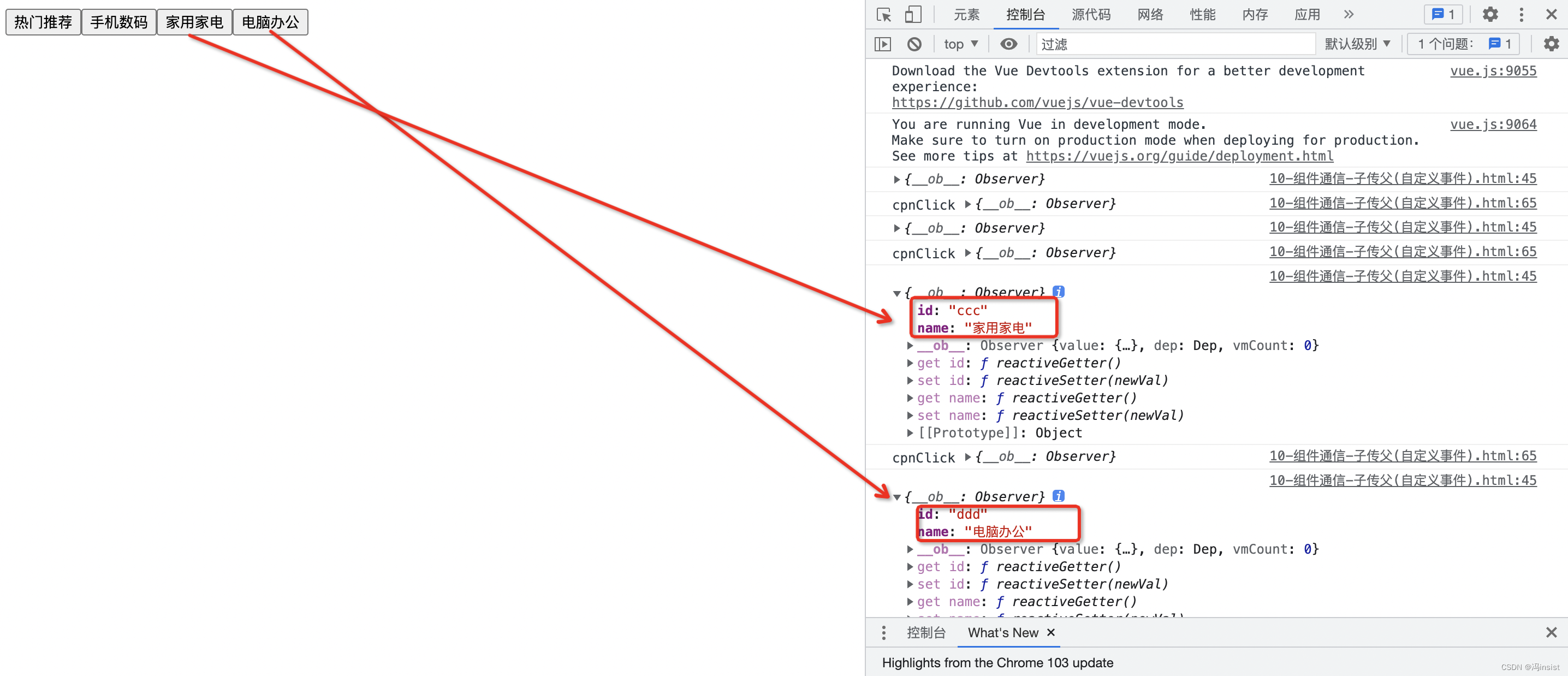Click the 家用家电 button
This screenshot has width=1568, height=676.
pos(195,22)
